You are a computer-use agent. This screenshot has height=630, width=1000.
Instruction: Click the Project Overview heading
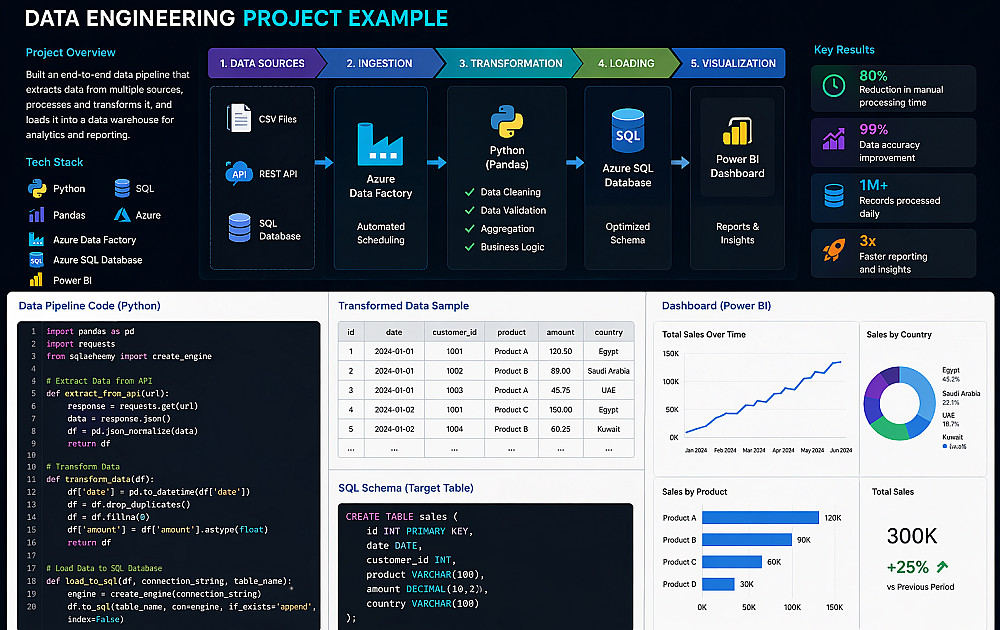[x=71, y=52]
